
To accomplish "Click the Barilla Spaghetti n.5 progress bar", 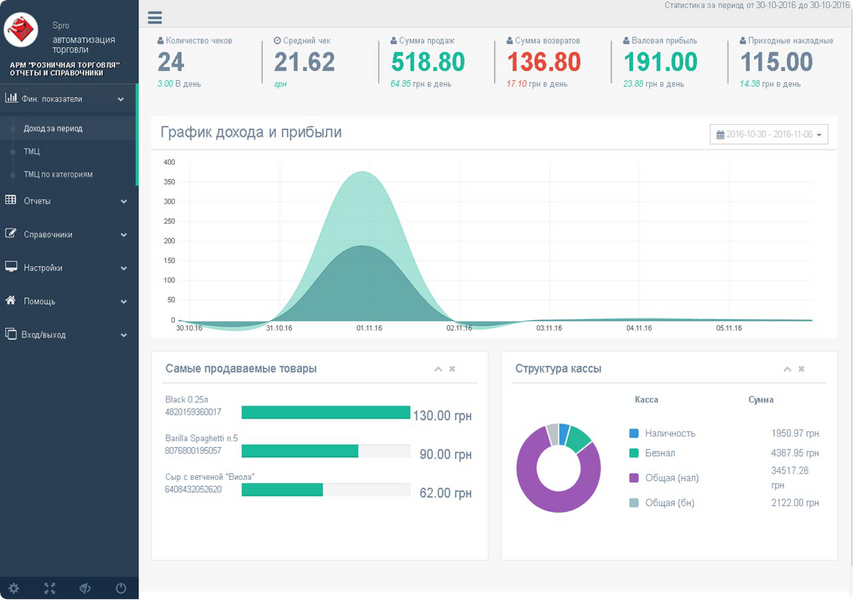I will click(326, 451).
